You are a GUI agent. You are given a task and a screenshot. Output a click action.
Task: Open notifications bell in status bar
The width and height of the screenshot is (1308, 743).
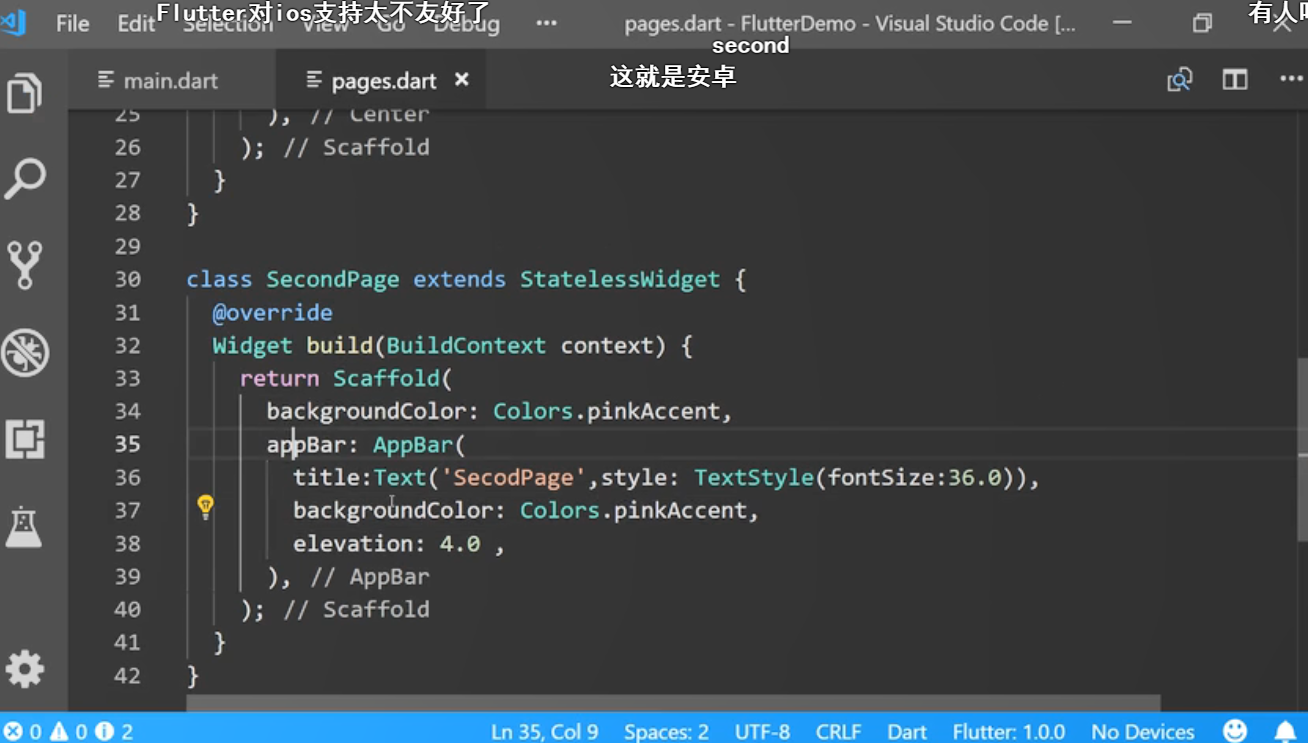1285,732
